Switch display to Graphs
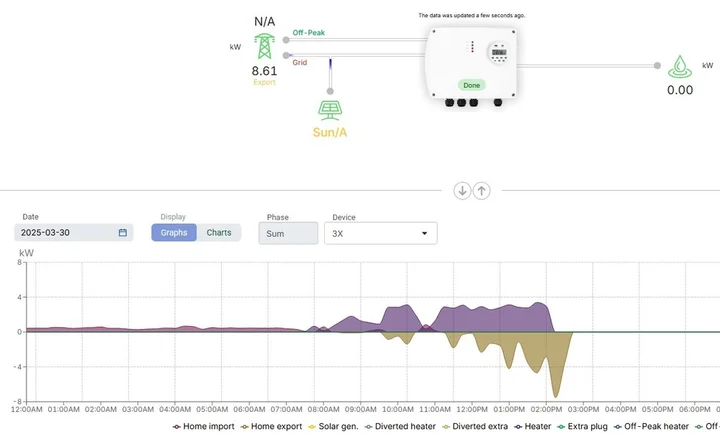The height and width of the screenshot is (434, 720). click(x=174, y=233)
